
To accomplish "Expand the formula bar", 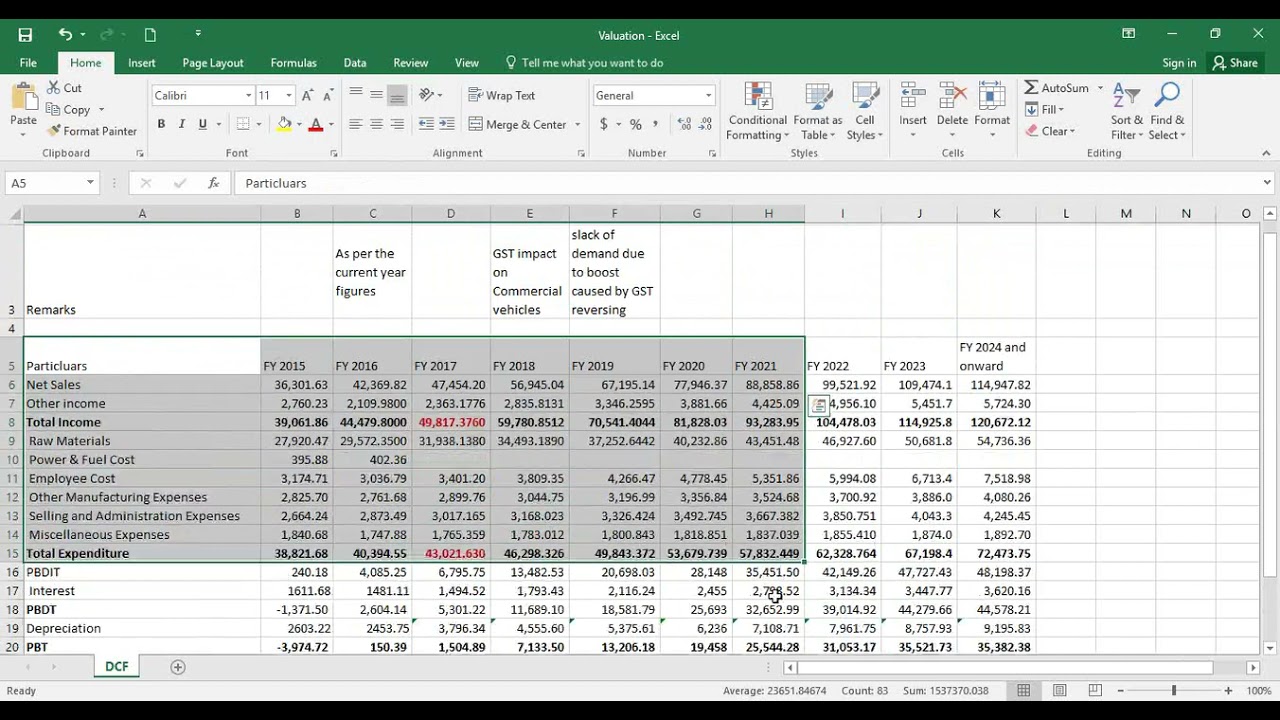I will [1267, 183].
